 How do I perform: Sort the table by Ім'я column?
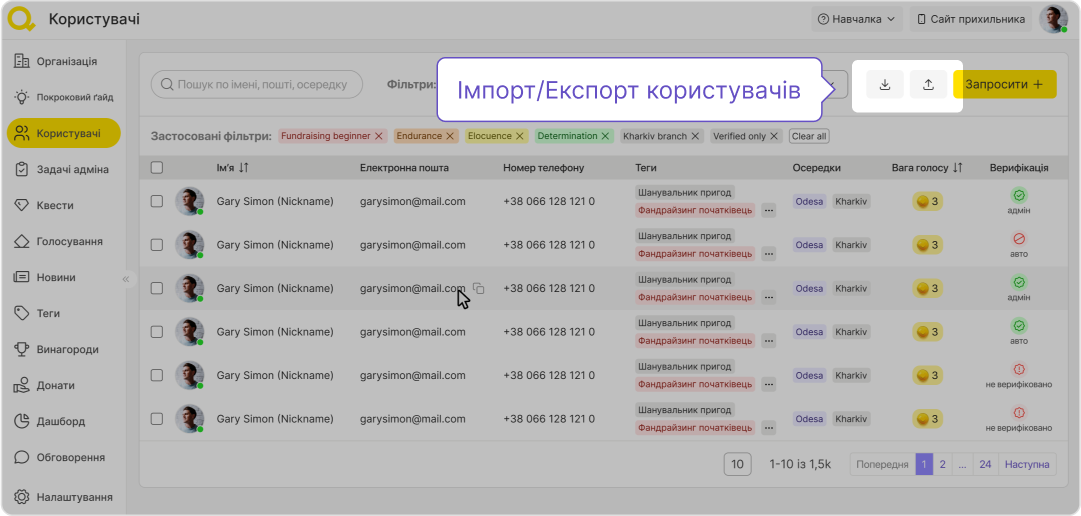click(244, 168)
